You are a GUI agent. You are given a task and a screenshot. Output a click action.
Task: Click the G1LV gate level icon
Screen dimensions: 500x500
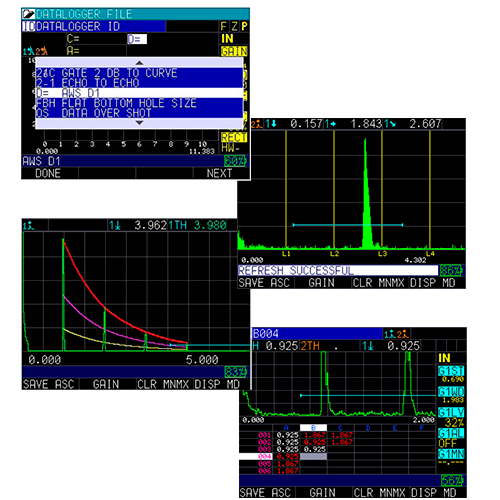pyautogui.click(x=451, y=412)
